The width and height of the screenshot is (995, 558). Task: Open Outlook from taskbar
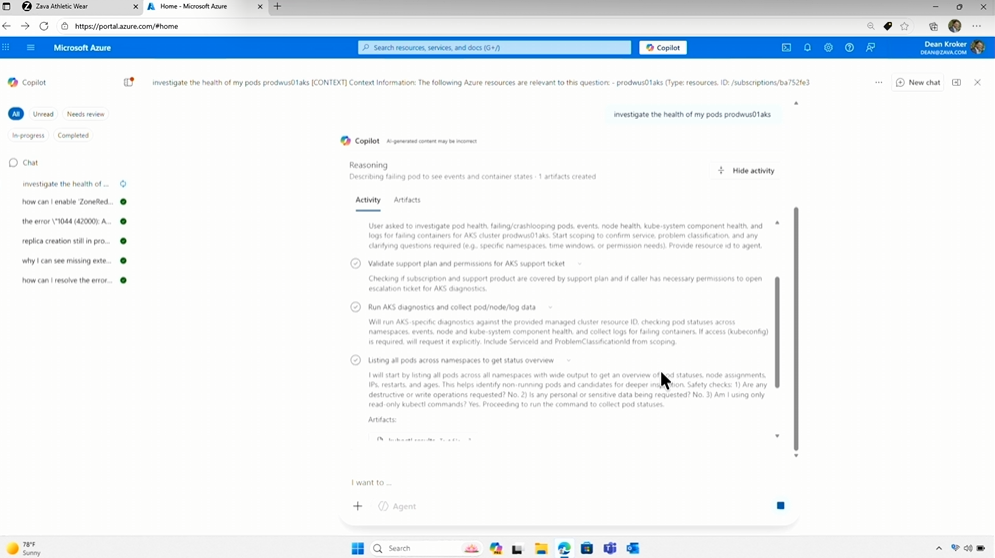[633, 548]
